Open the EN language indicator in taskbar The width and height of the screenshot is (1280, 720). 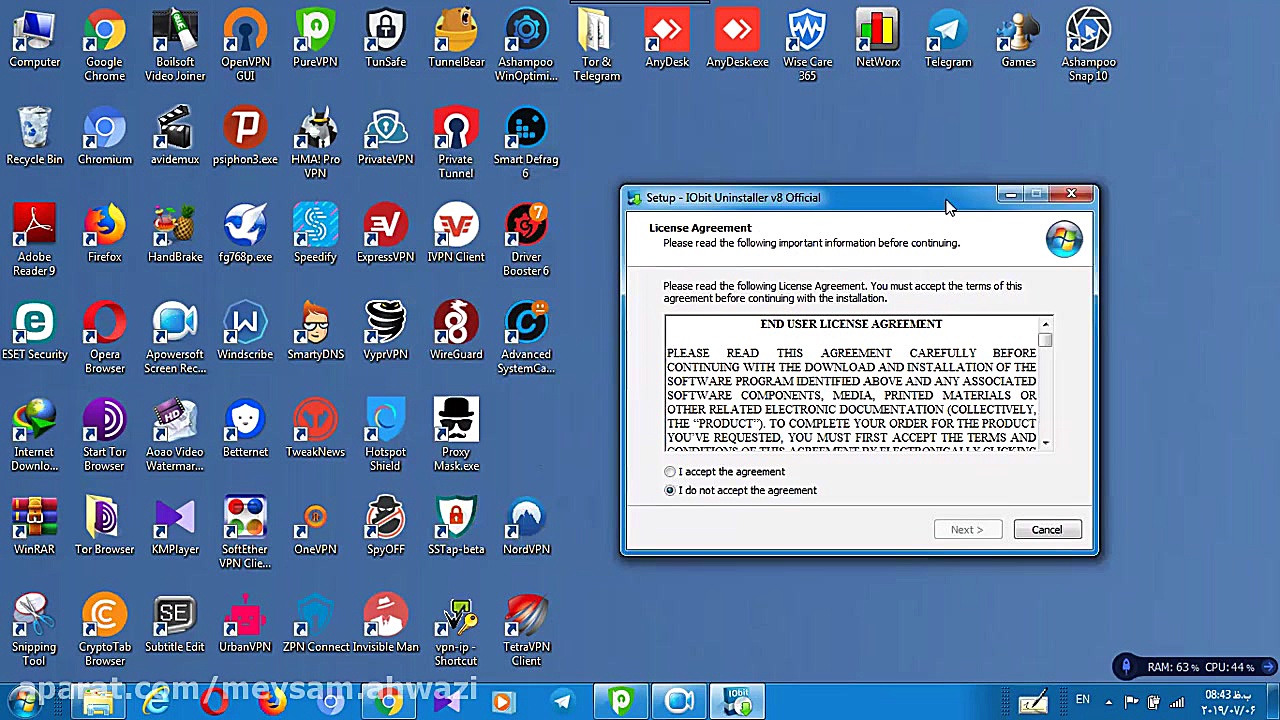point(1082,700)
